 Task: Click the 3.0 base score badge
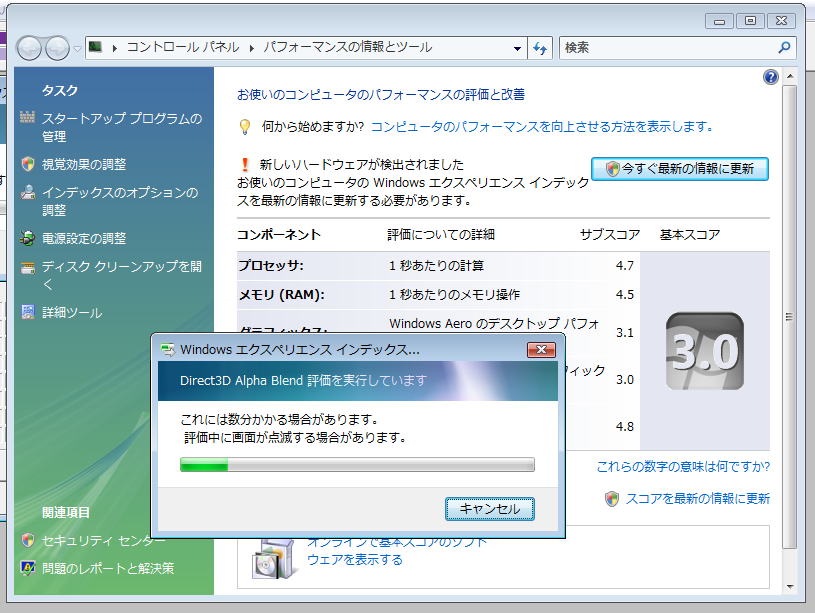click(705, 351)
